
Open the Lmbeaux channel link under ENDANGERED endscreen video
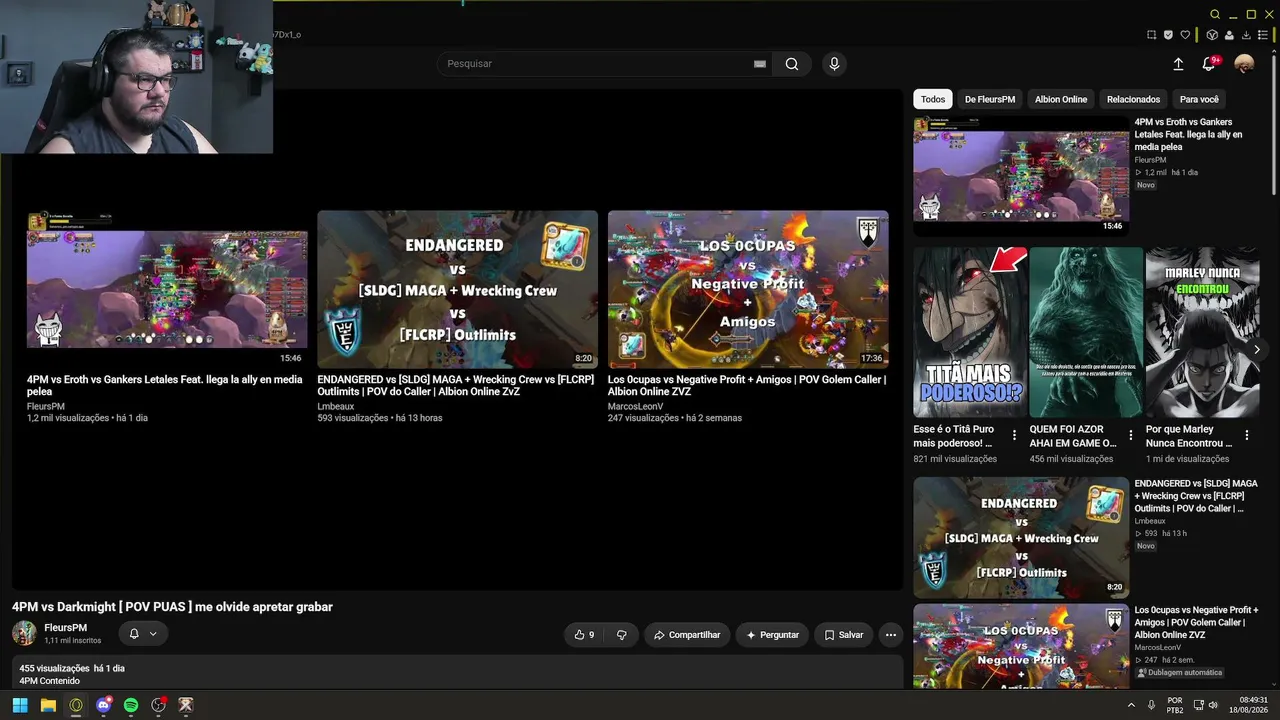coord(336,407)
